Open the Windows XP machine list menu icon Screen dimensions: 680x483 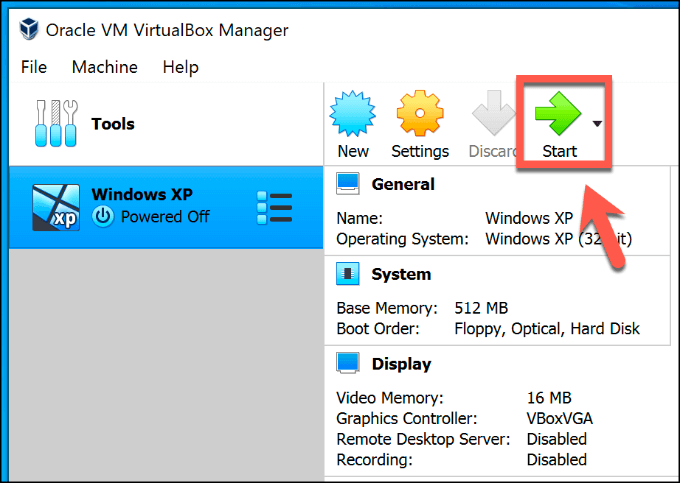tap(274, 207)
